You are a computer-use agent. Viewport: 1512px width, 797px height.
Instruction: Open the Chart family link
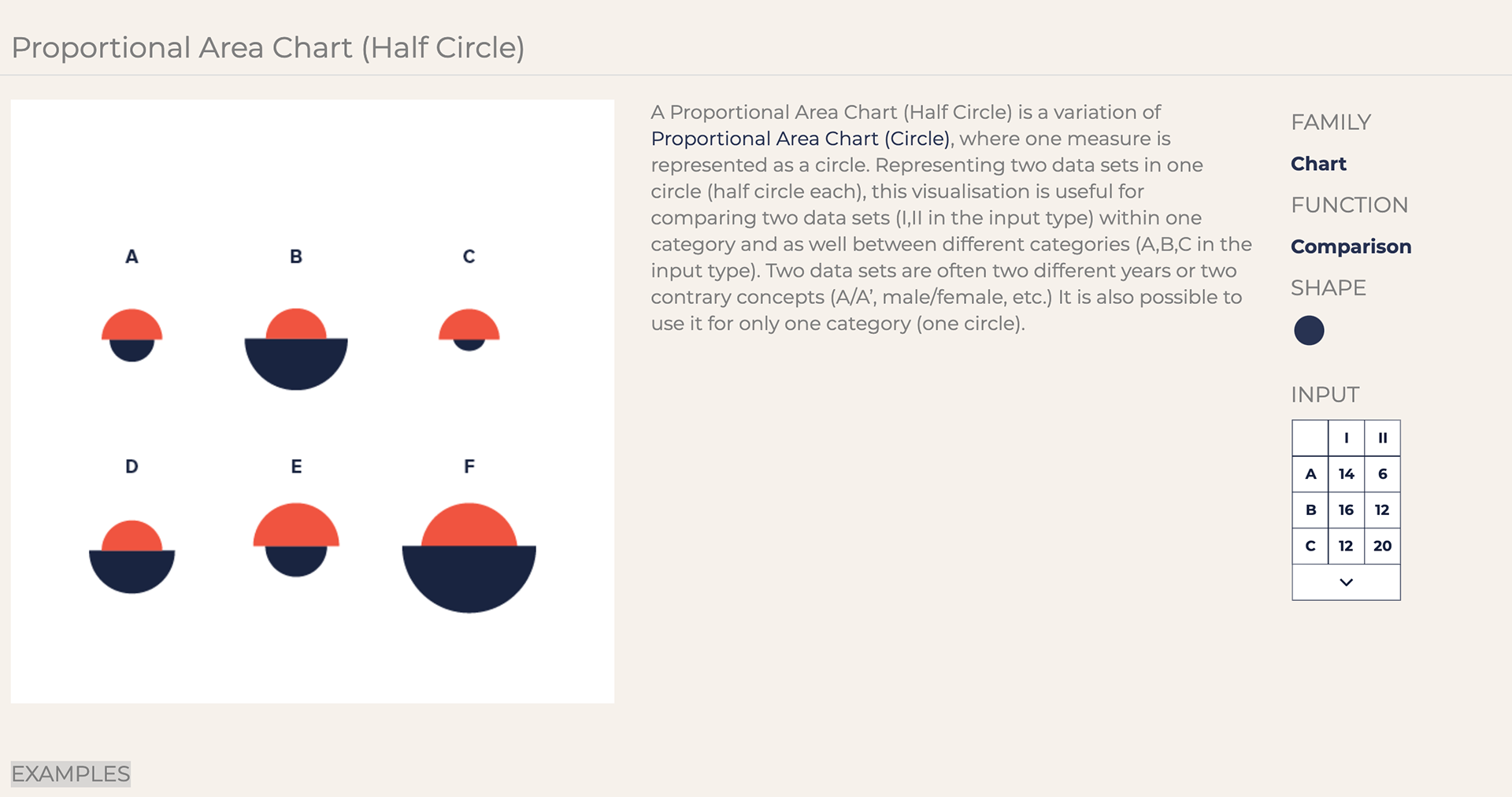pyautogui.click(x=1318, y=164)
